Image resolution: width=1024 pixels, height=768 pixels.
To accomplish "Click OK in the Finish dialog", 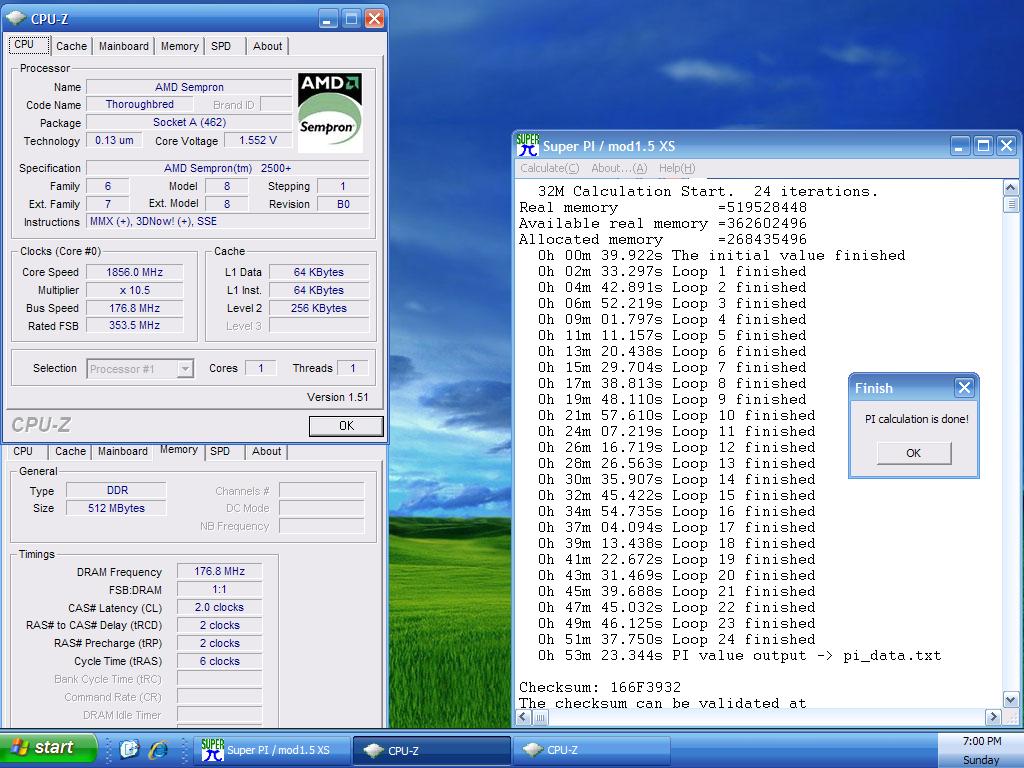I will pyautogui.click(x=914, y=453).
